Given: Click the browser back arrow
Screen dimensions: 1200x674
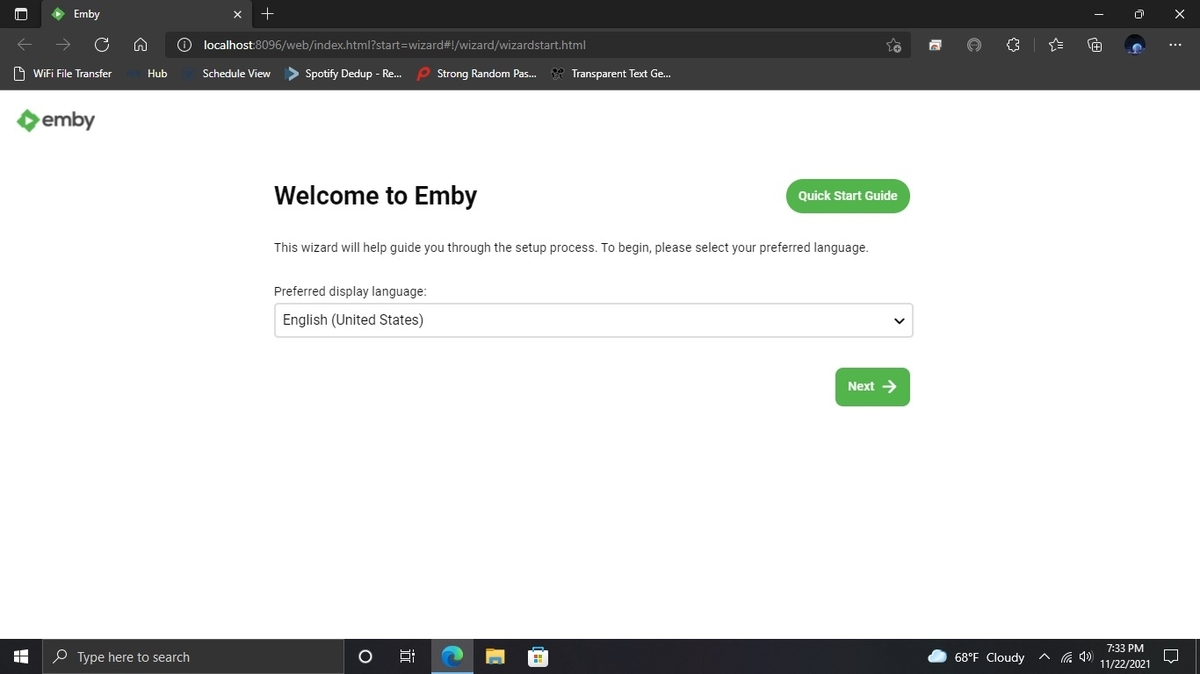Looking at the screenshot, I should tap(25, 45).
